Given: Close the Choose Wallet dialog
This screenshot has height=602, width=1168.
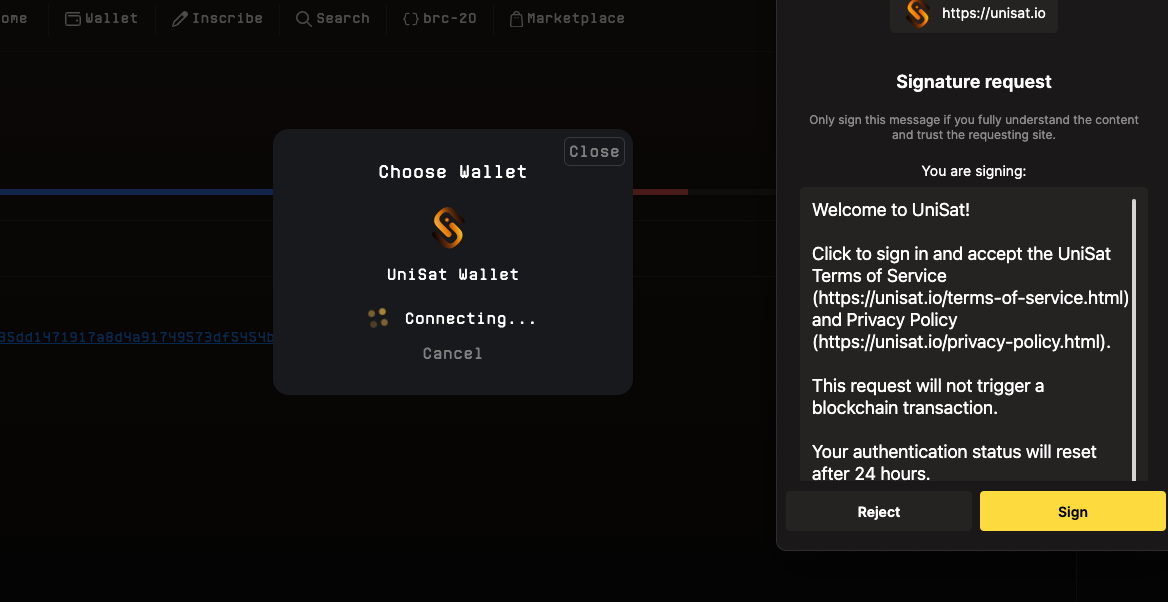Looking at the screenshot, I should point(594,152).
